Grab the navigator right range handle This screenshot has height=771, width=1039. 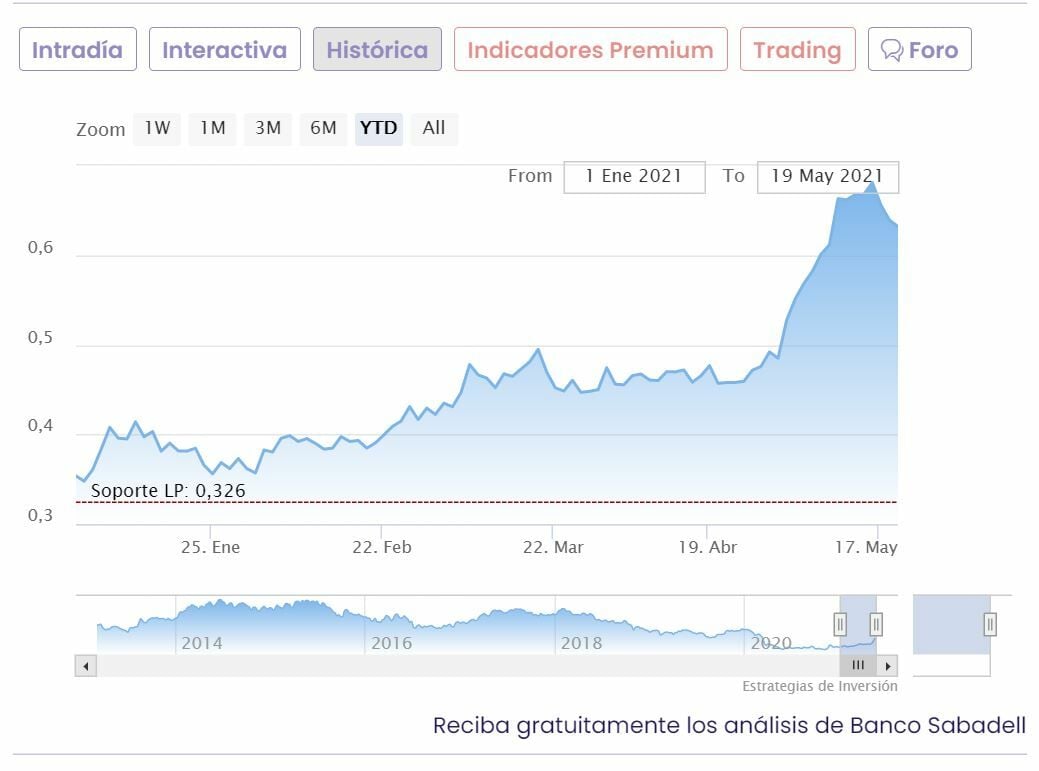coord(876,625)
